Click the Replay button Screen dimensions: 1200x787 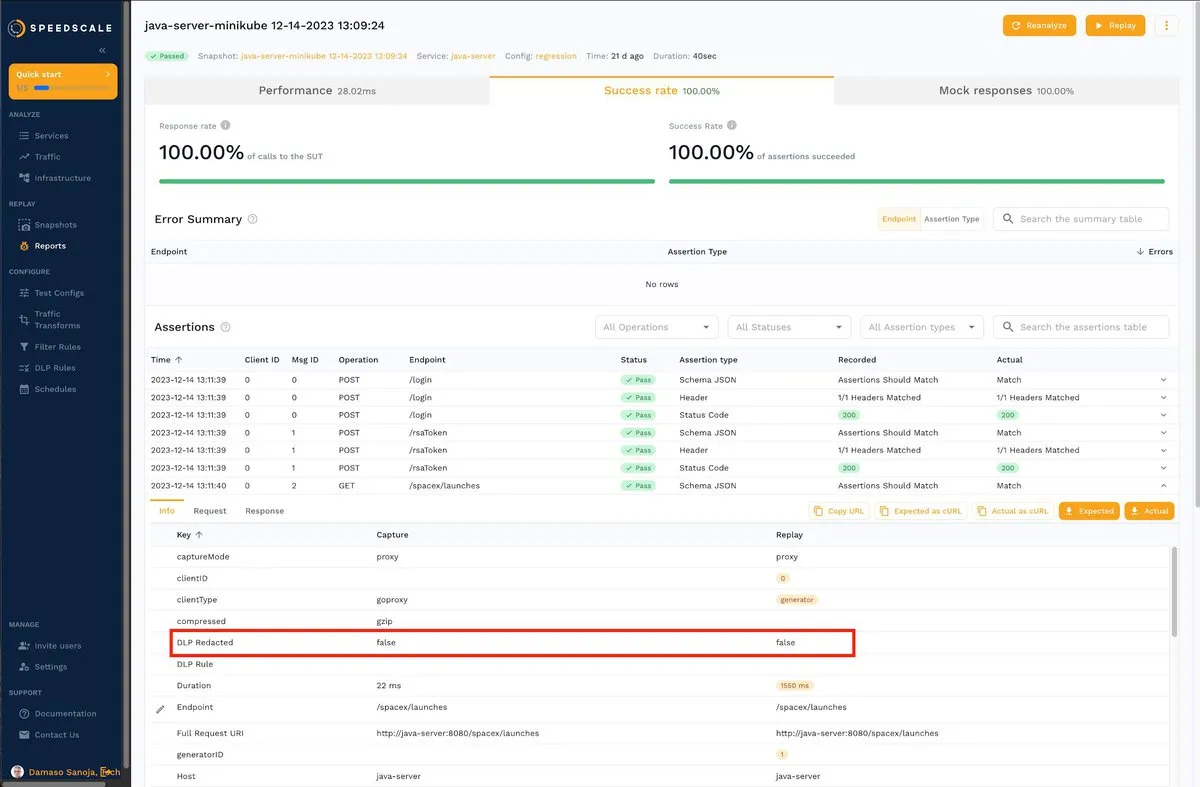[1114, 26]
